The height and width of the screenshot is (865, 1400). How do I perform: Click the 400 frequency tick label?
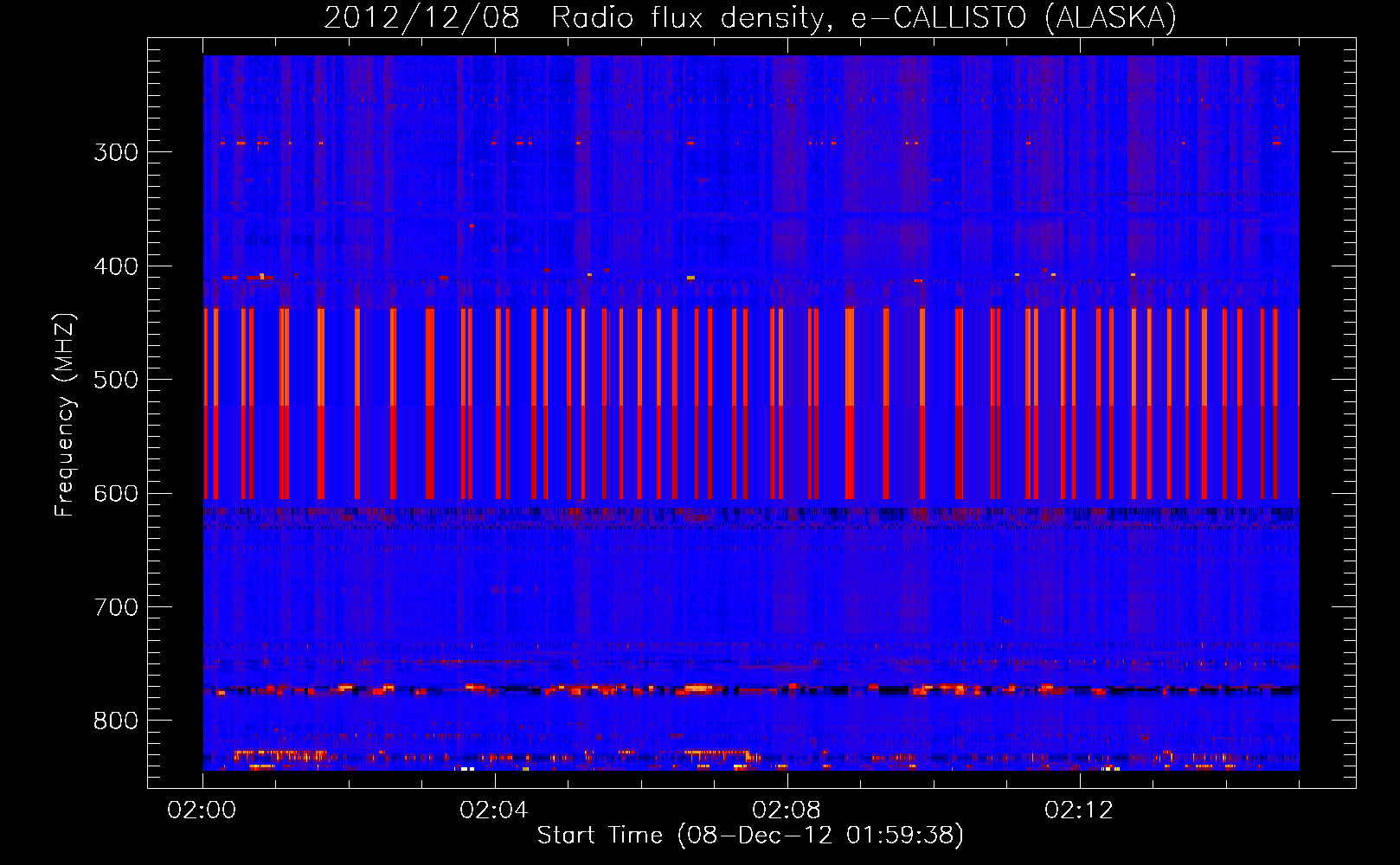point(116,266)
